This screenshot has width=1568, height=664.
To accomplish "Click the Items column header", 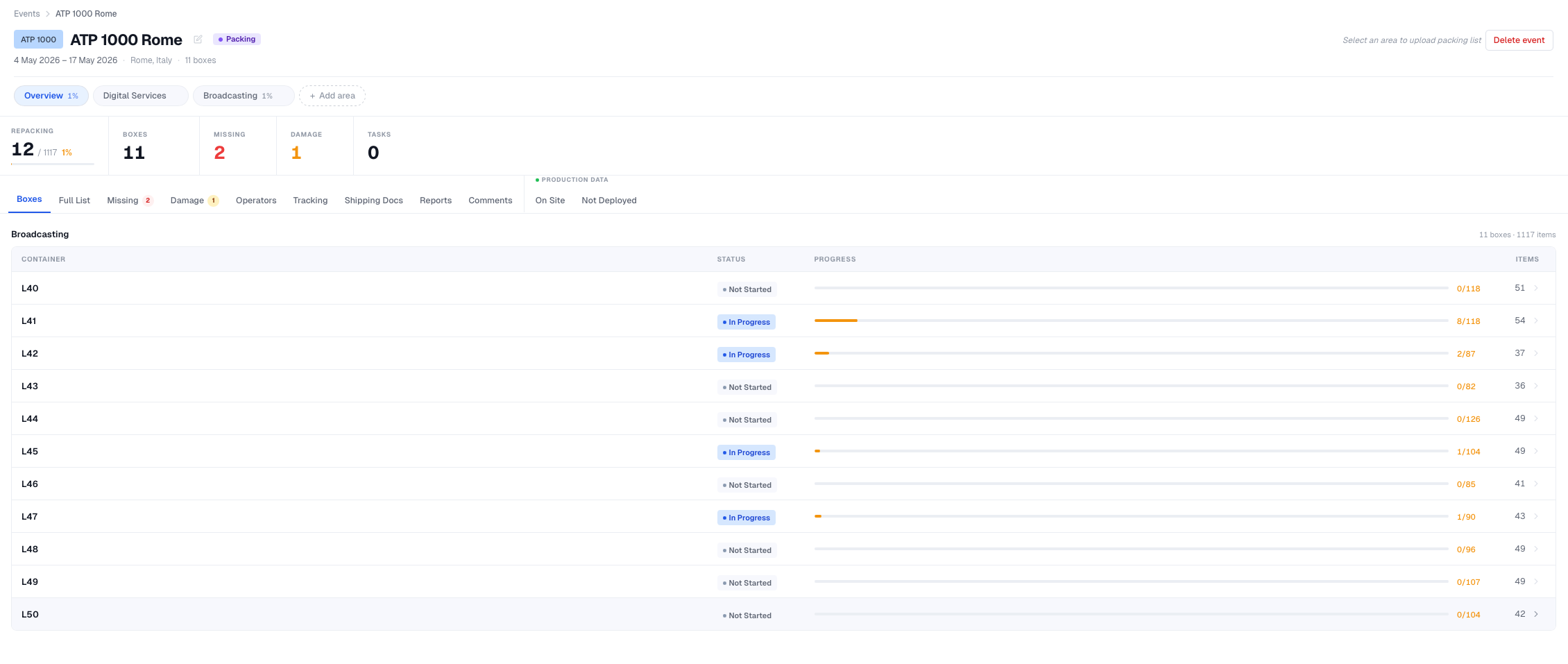I will [x=1527, y=259].
